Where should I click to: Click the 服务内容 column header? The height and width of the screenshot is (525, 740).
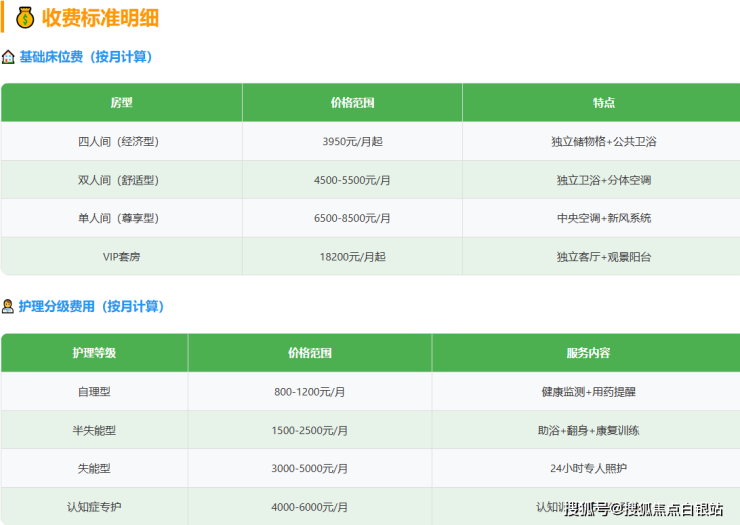(x=588, y=353)
